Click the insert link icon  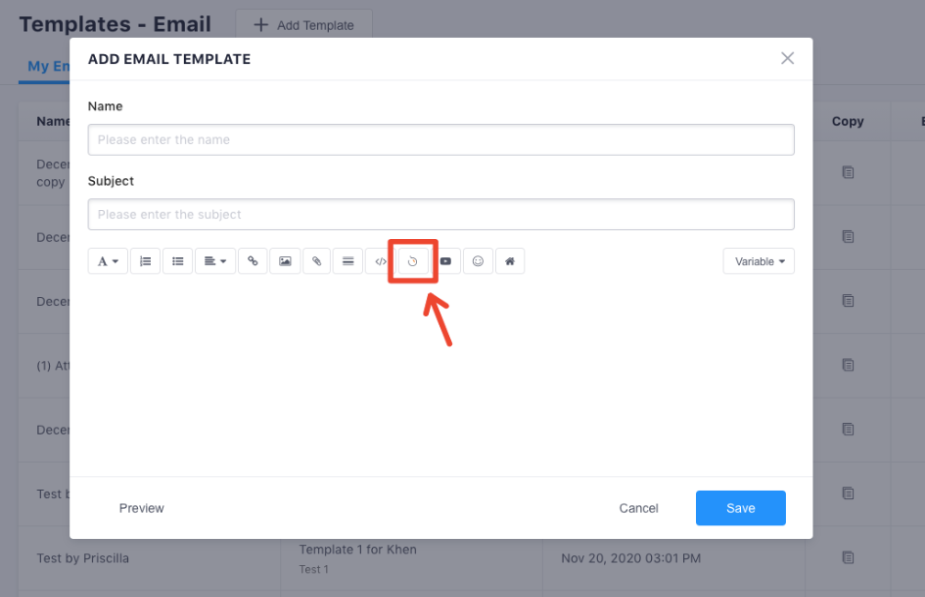(x=253, y=261)
